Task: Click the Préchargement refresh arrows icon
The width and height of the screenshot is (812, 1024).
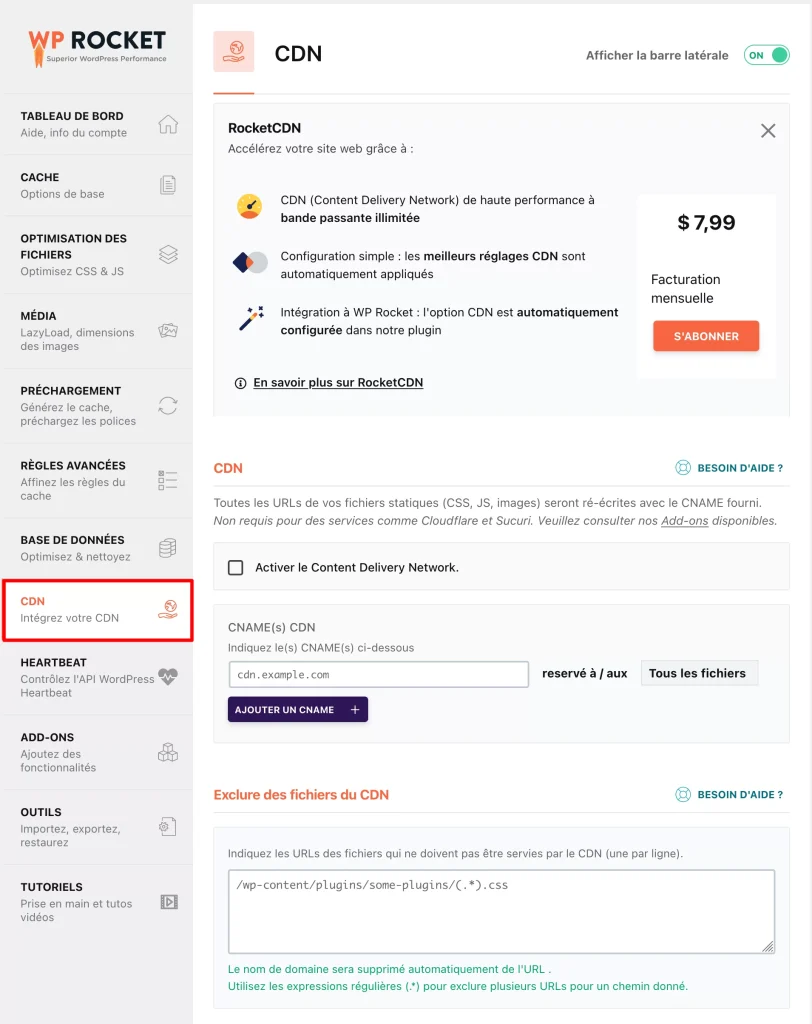Action: [x=168, y=406]
